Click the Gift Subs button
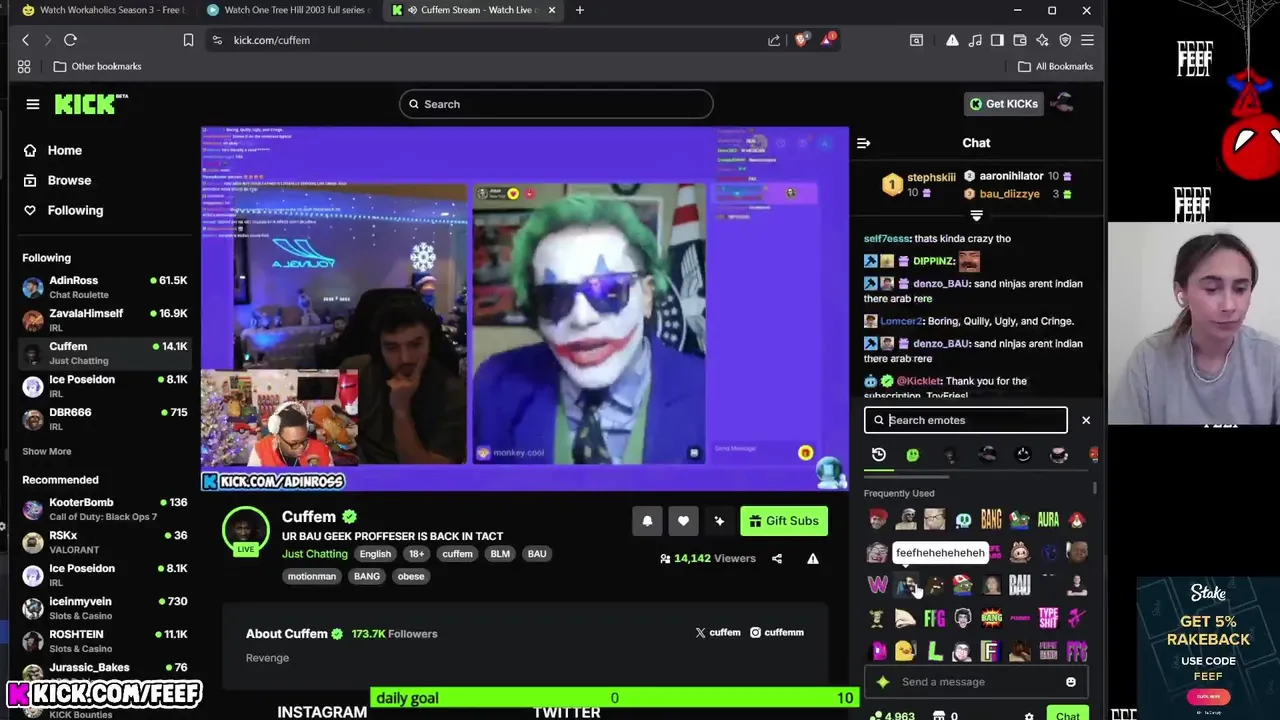This screenshot has width=1280, height=720. (784, 521)
